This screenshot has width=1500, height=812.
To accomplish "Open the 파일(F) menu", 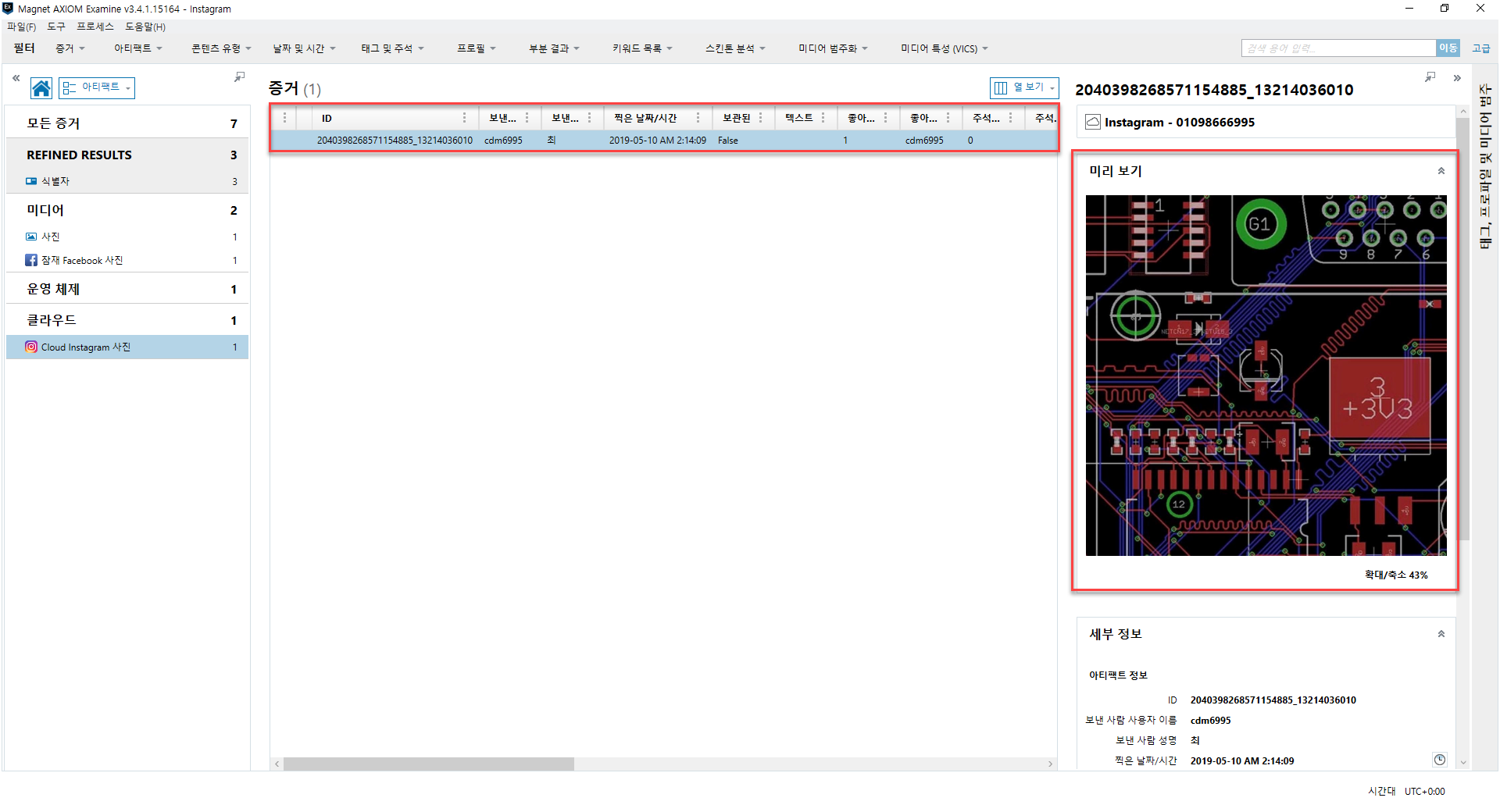I will coord(22,27).
